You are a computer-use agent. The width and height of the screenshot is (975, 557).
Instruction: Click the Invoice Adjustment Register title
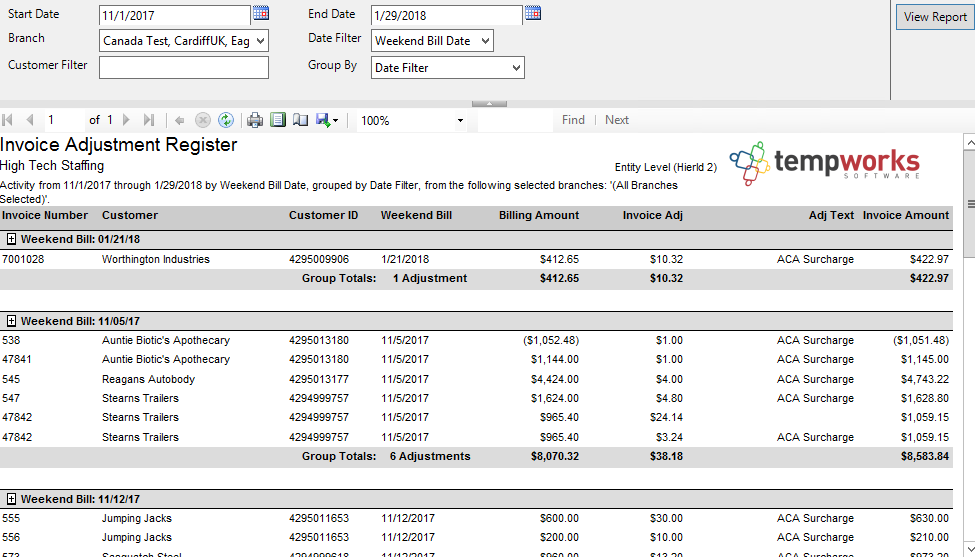[x=119, y=145]
